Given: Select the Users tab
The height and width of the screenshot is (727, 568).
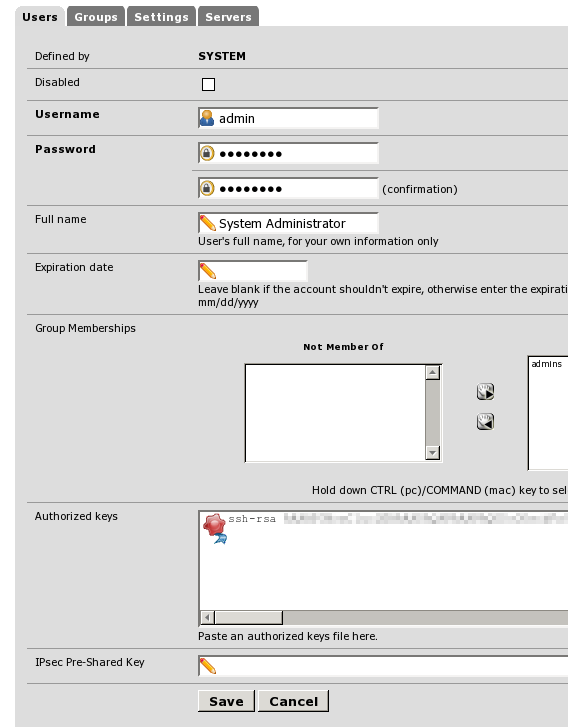Looking at the screenshot, I should point(40,17).
